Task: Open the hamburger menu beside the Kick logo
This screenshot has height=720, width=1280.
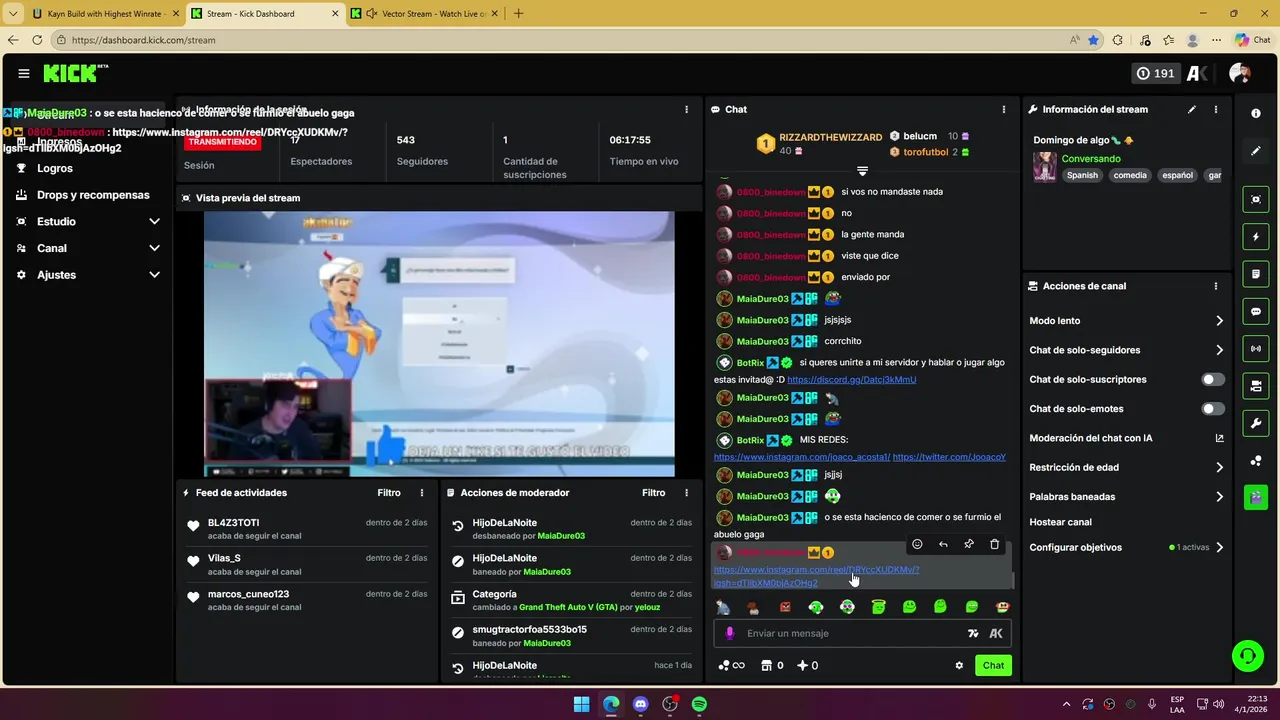Action: (23, 73)
